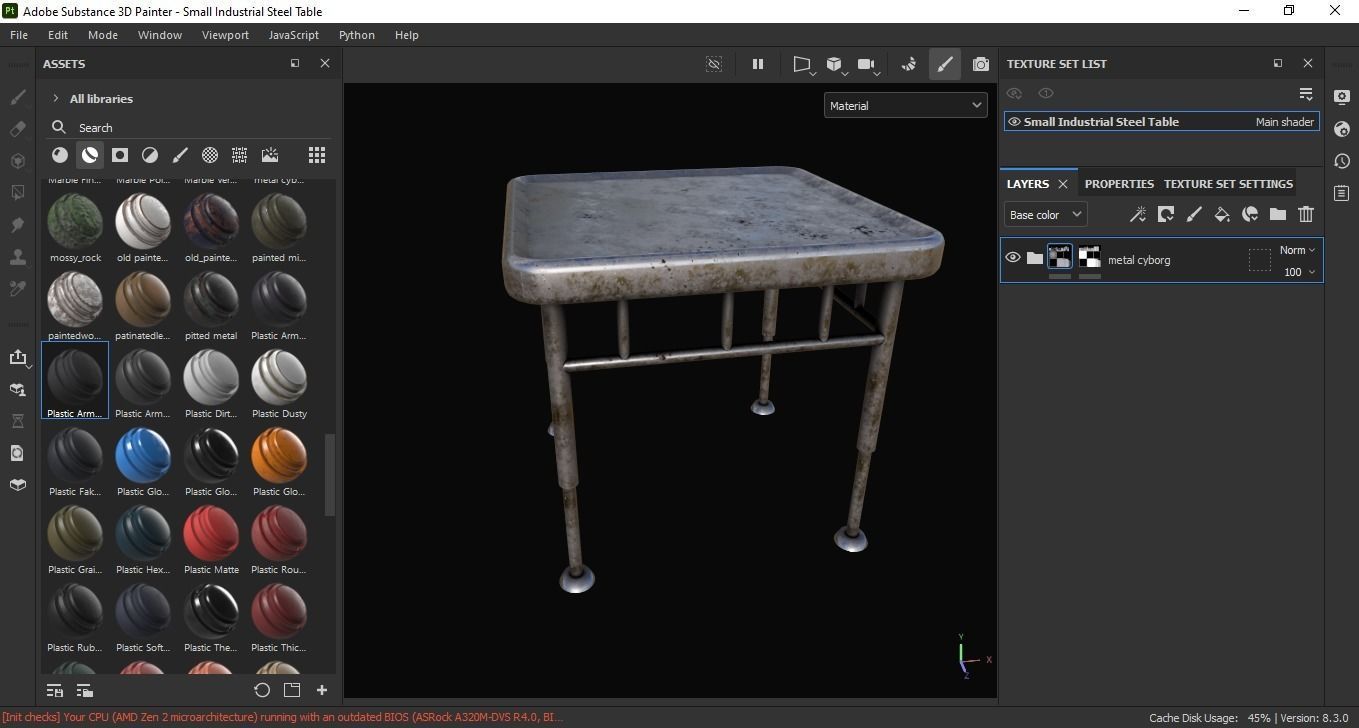
Task: Select the Paint brush tool
Action: tap(17, 97)
